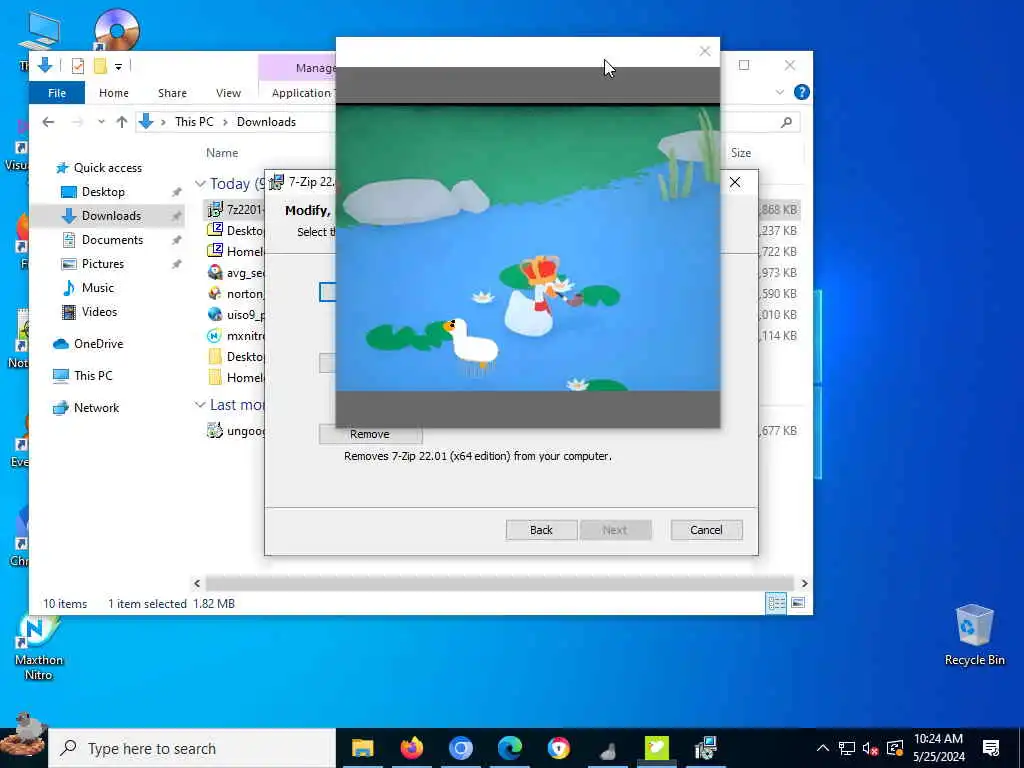Image resolution: width=1024 pixels, height=768 pixels.
Task: Switch Explorer to details view icon
Action: click(x=776, y=603)
